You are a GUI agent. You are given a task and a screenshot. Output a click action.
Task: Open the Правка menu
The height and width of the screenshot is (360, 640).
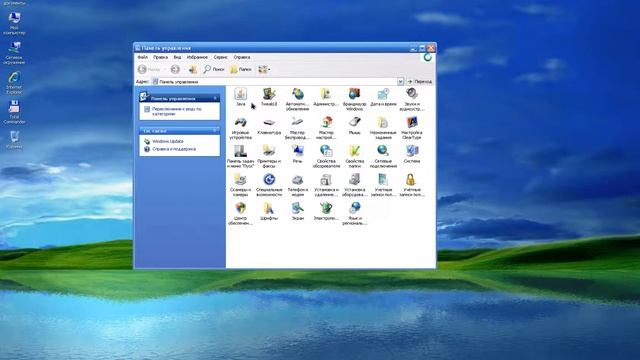point(160,57)
